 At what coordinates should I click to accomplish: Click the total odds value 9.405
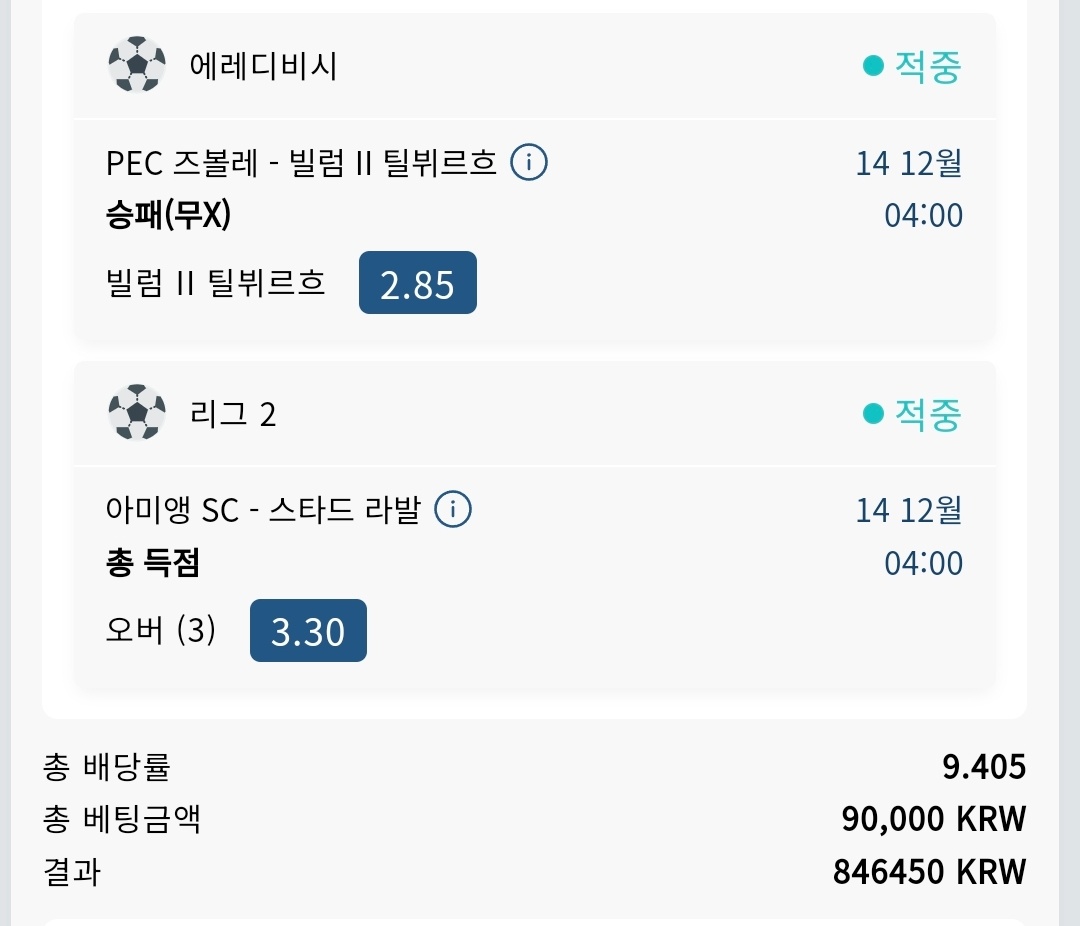(984, 767)
